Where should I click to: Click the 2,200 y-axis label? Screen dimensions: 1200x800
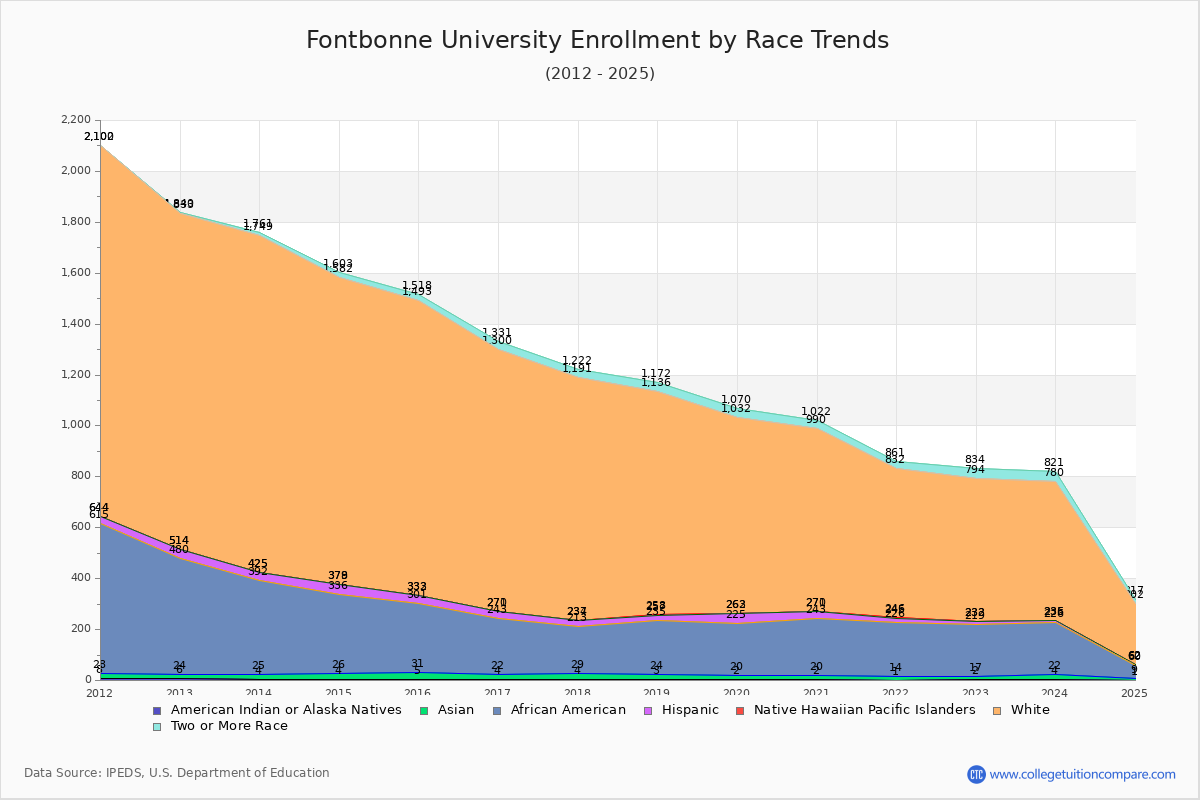(x=77, y=120)
